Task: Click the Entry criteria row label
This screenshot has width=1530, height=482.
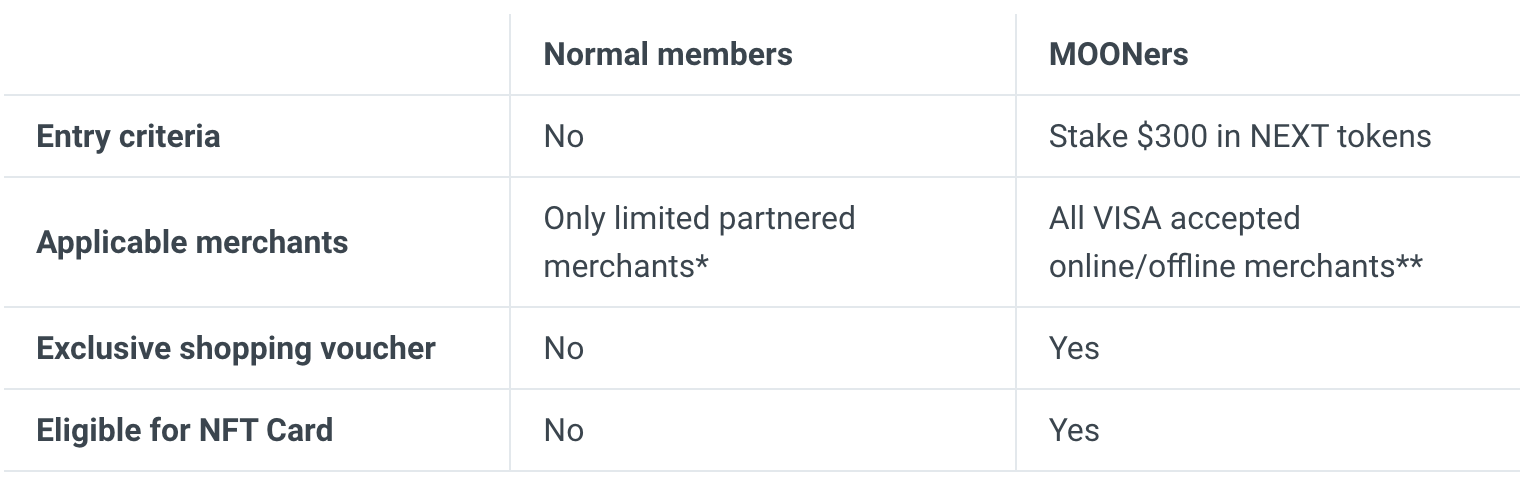Action: 128,136
